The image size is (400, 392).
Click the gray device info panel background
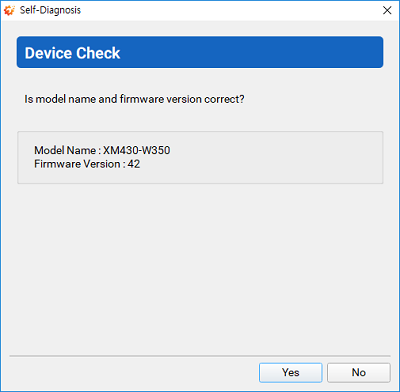[267, 157]
